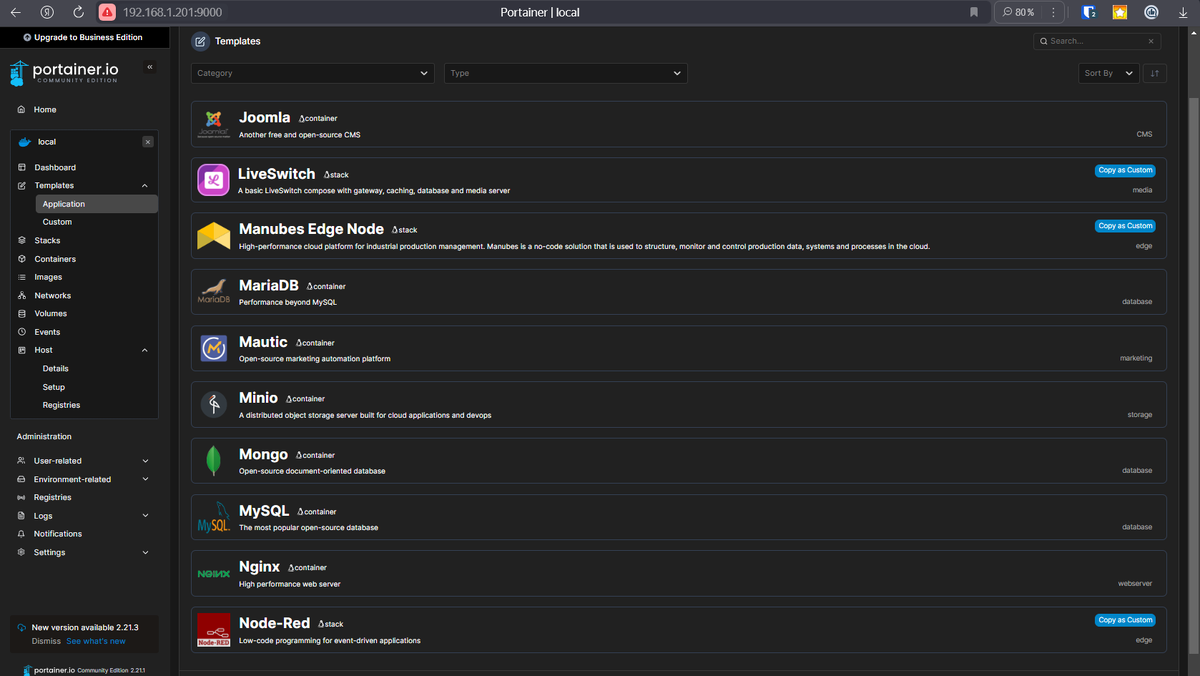Collapse the Templates sidebar section chevron
The height and width of the screenshot is (676, 1200).
(x=145, y=185)
